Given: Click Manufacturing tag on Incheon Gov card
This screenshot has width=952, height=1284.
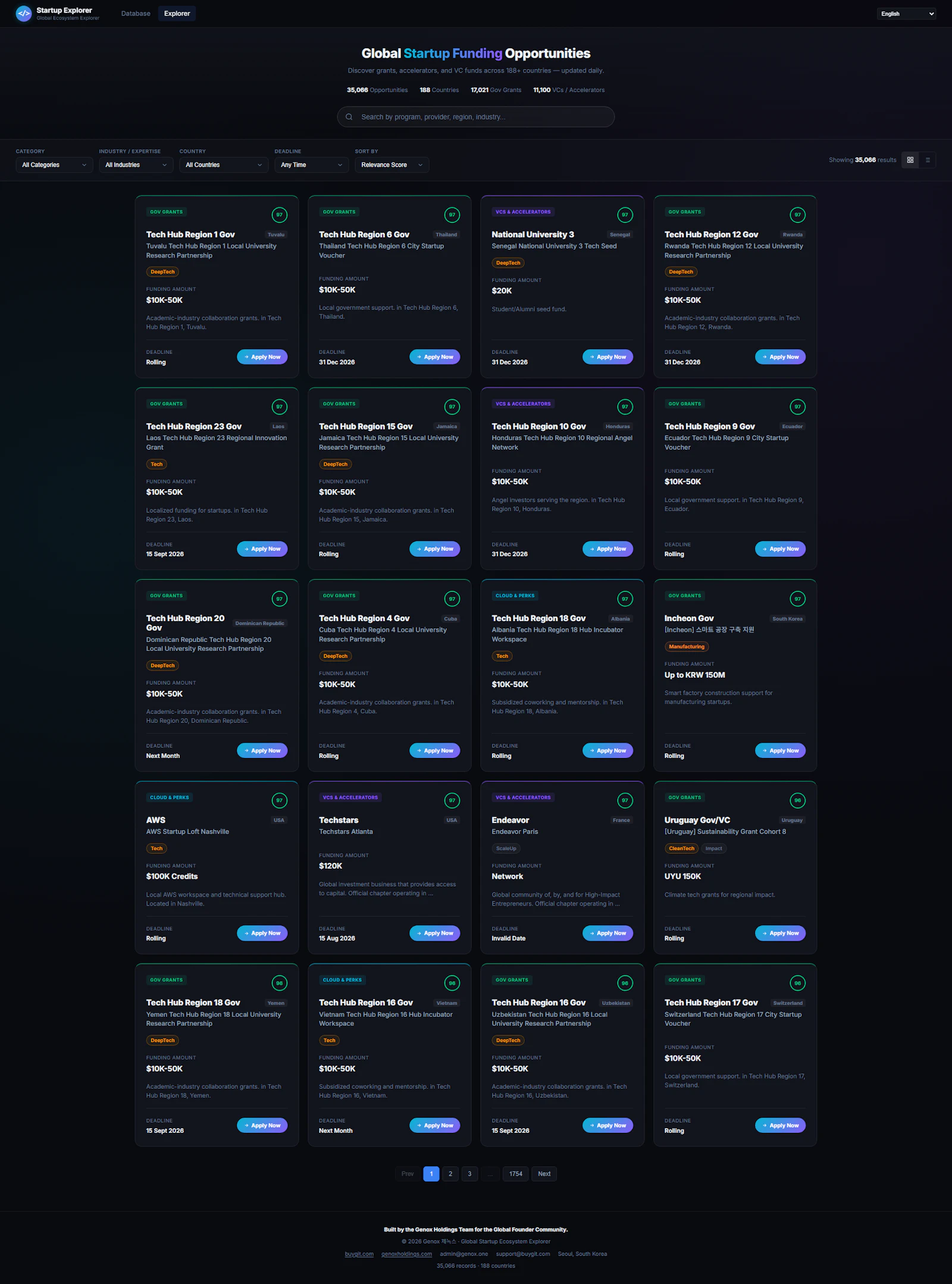Looking at the screenshot, I should click(x=687, y=647).
